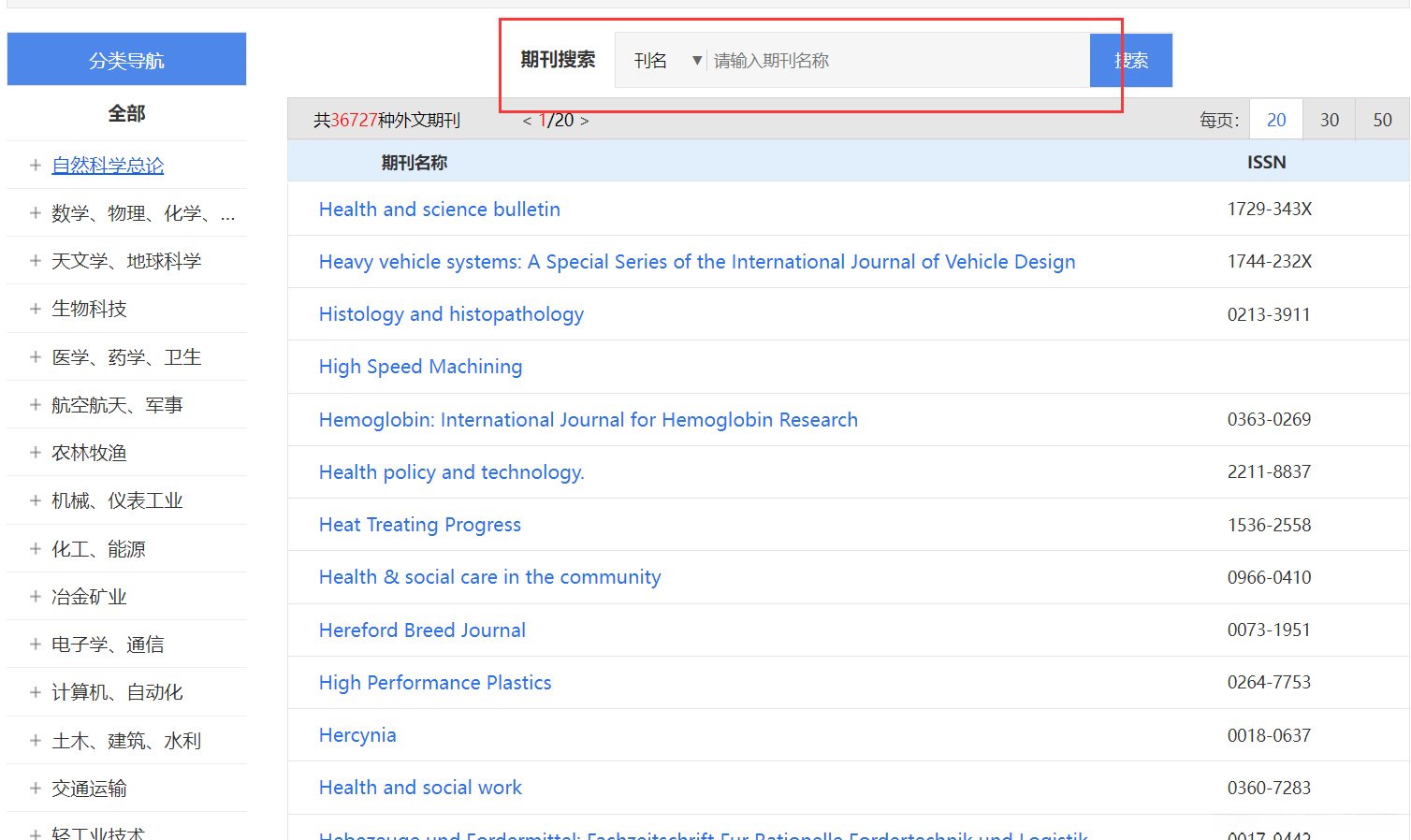1411x840 pixels.
Task: Expand the 化工、能源 category
Action: [35, 549]
